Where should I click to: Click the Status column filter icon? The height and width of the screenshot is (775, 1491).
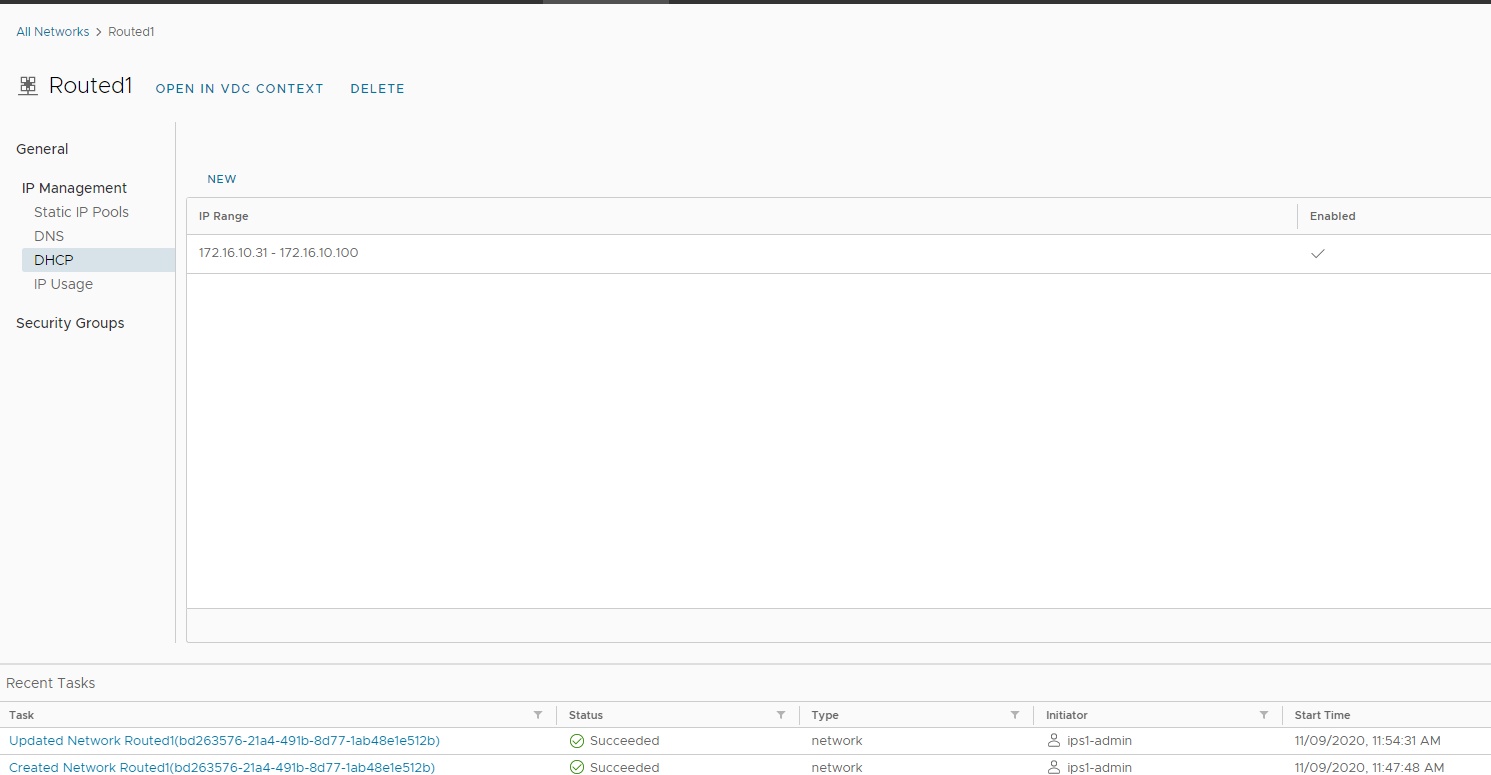pyautogui.click(x=781, y=715)
